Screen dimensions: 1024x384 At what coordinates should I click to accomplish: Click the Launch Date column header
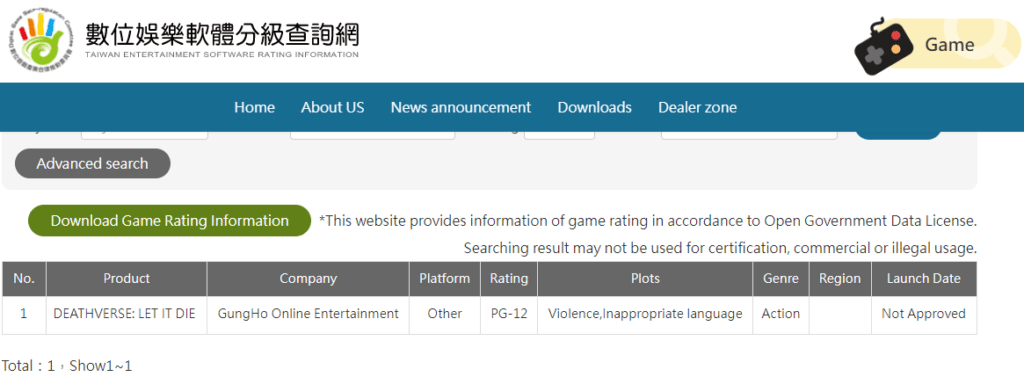(x=923, y=279)
